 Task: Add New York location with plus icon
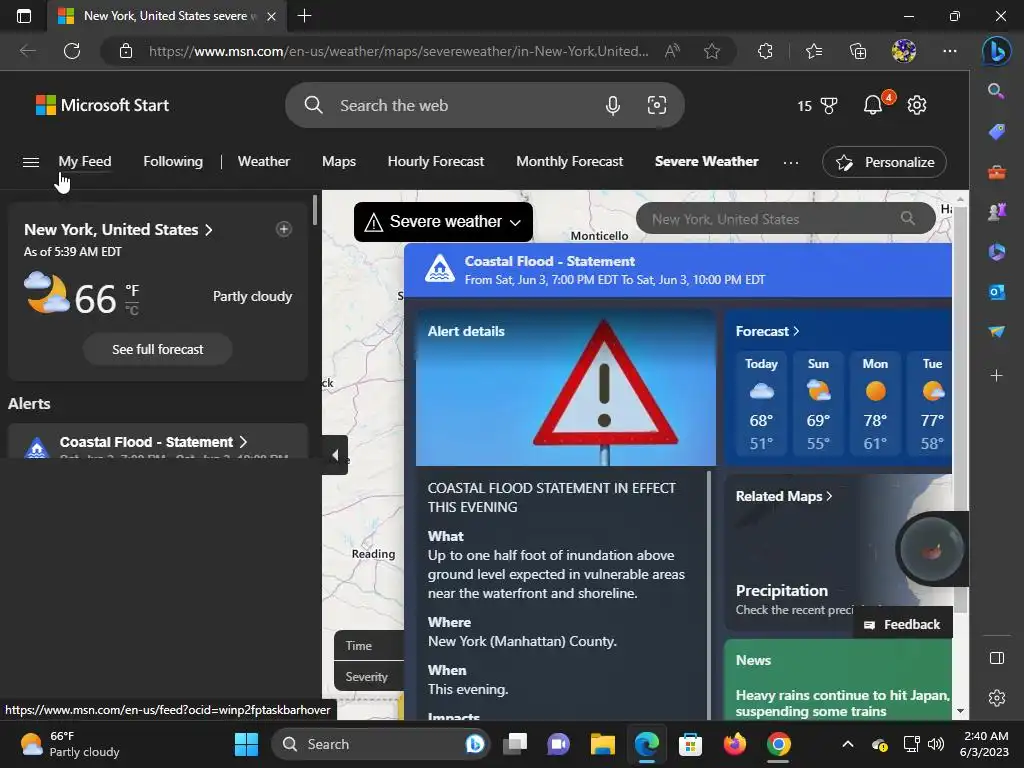tap(283, 229)
